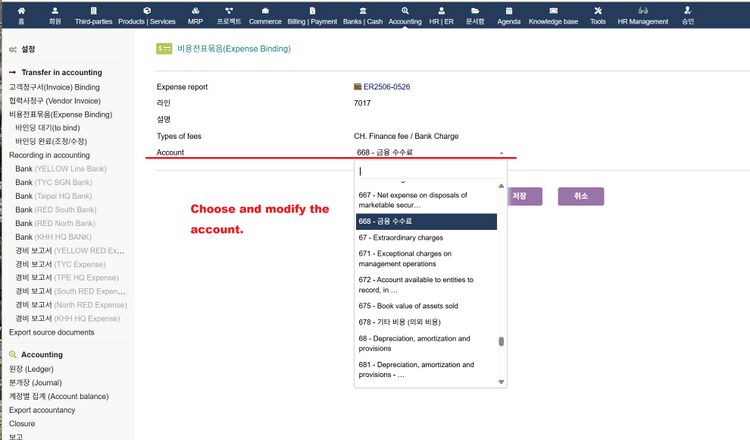Open the Products | Services module icon
750x440 pixels.
tap(146, 11)
